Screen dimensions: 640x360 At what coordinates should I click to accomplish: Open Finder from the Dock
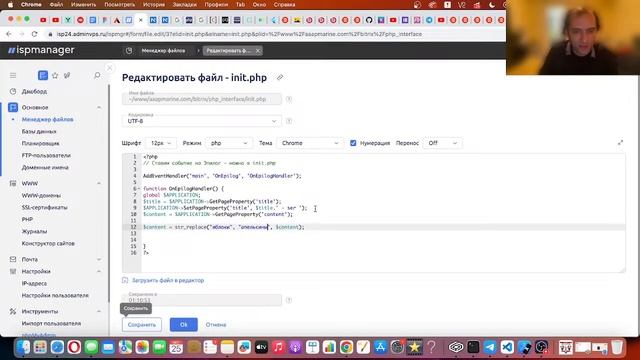coord(23,347)
